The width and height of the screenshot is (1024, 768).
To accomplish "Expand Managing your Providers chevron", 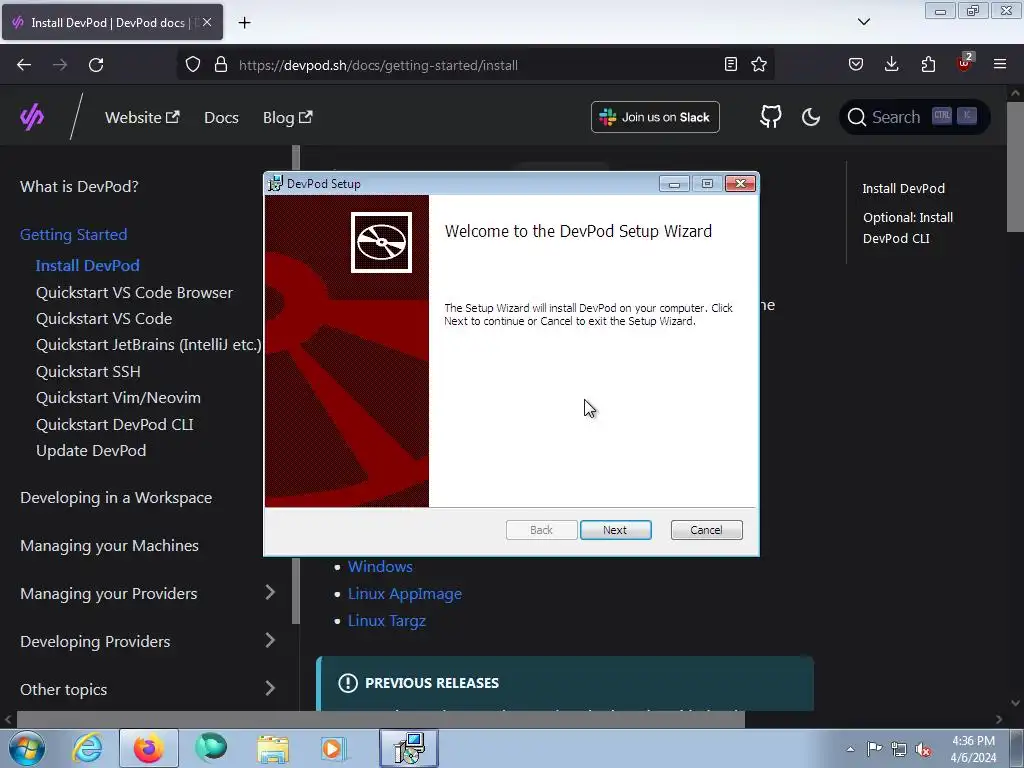I will [x=270, y=592].
